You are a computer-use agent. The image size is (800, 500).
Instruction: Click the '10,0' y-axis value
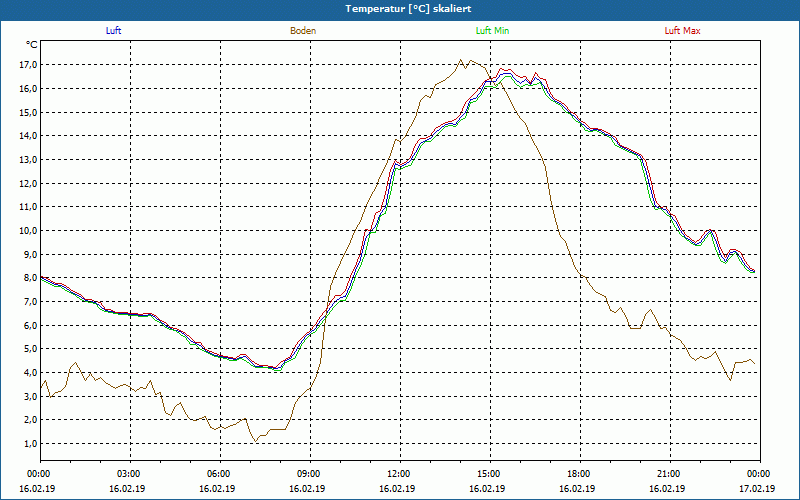point(29,231)
